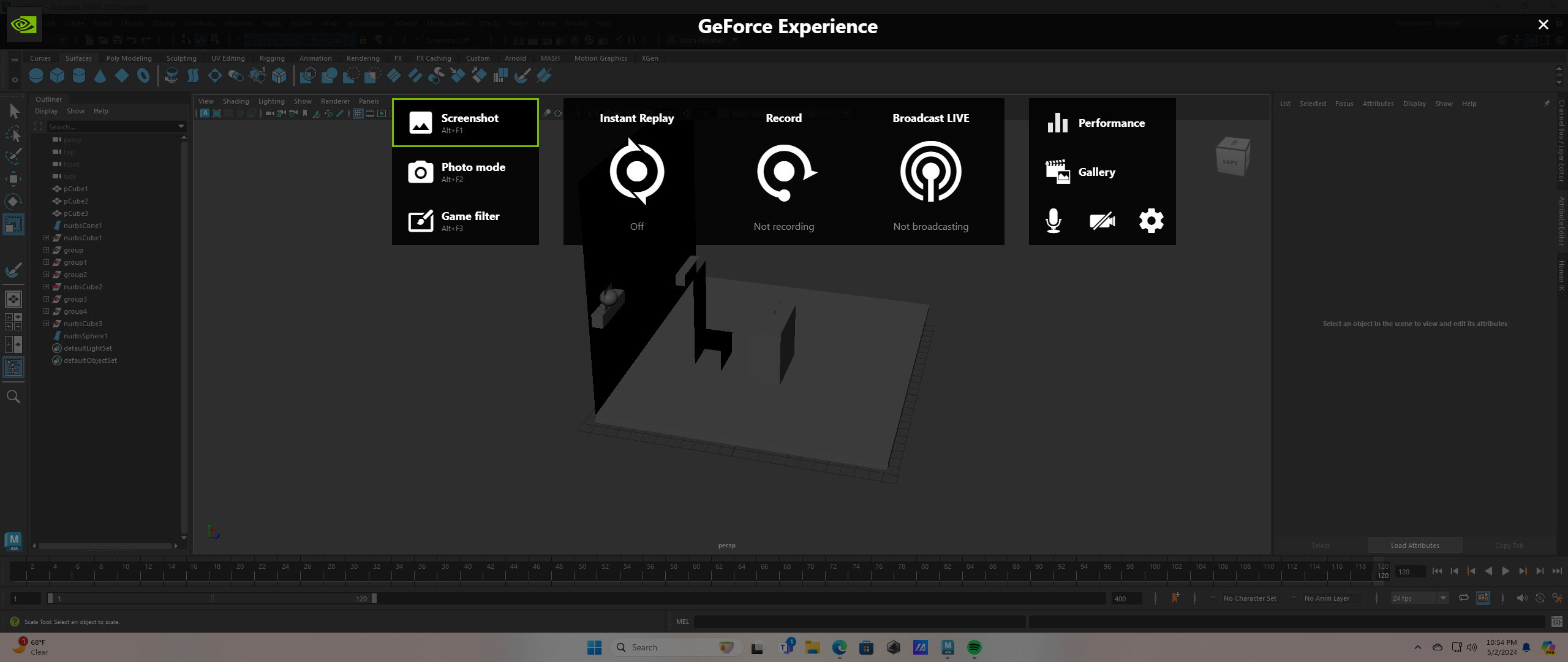Image resolution: width=1568 pixels, height=662 pixels.
Task: Expand nurbsCube3 in the Outliner
Action: pyautogui.click(x=46, y=324)
